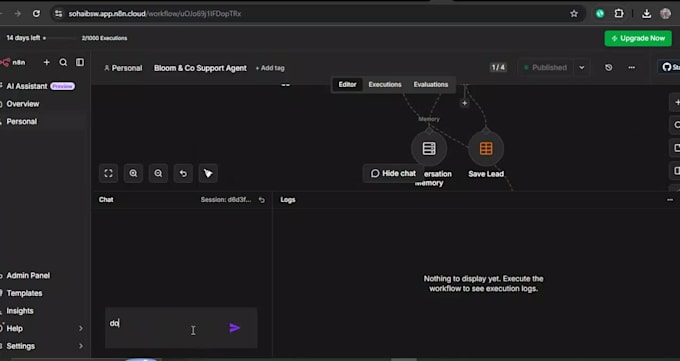Click the Memory connector label
Viewport: 680px width, 361px height.
[429, 119]
